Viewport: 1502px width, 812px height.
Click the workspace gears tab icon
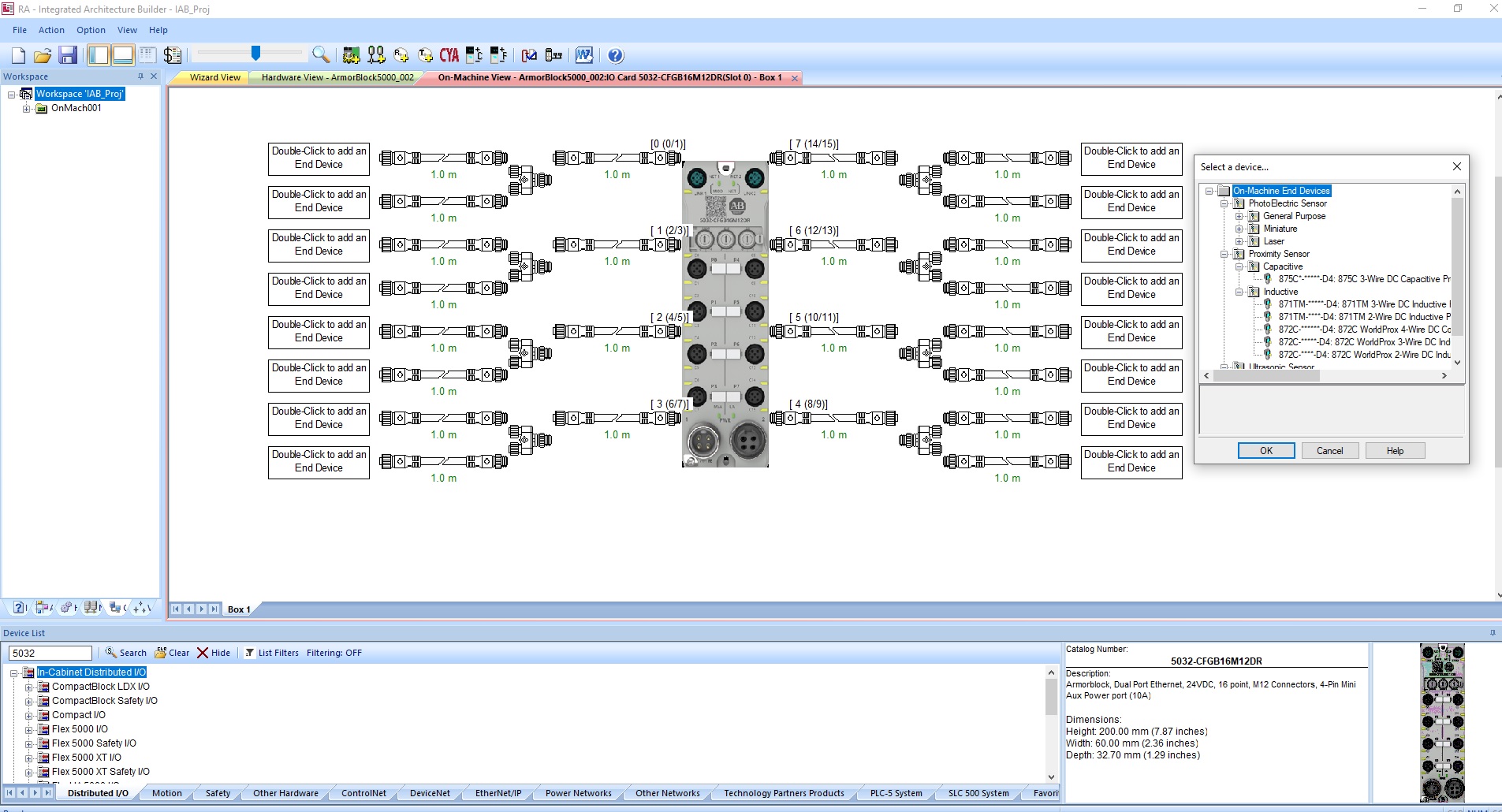(x=69, y=607)
